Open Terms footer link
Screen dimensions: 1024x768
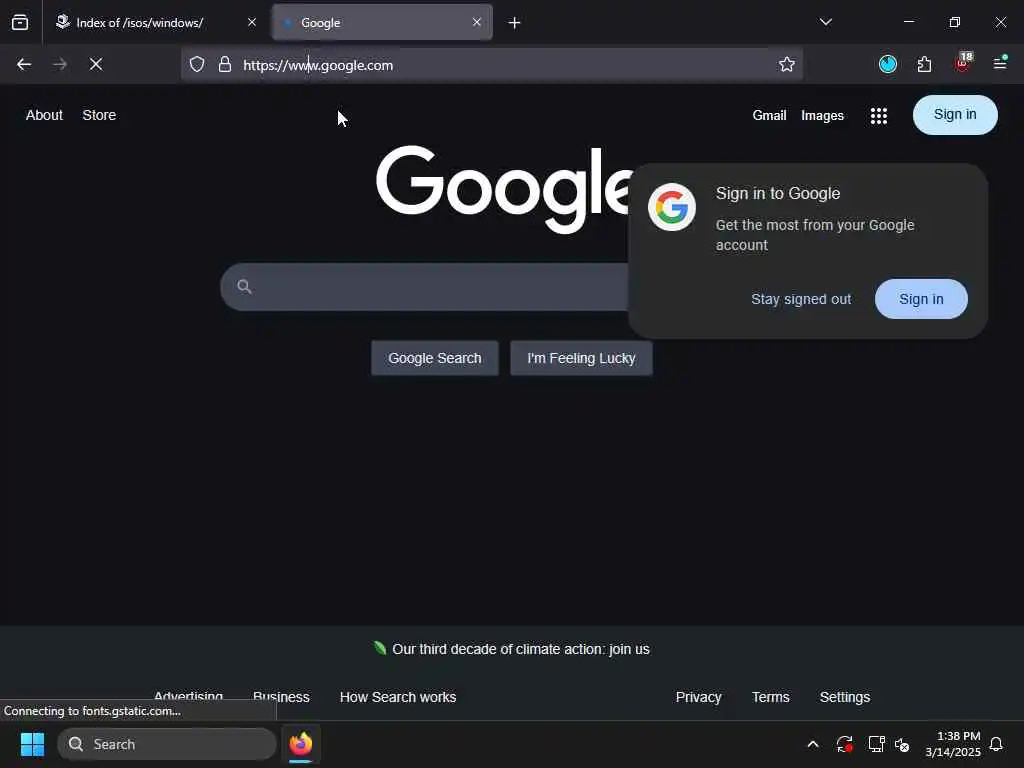click(771, 697)
